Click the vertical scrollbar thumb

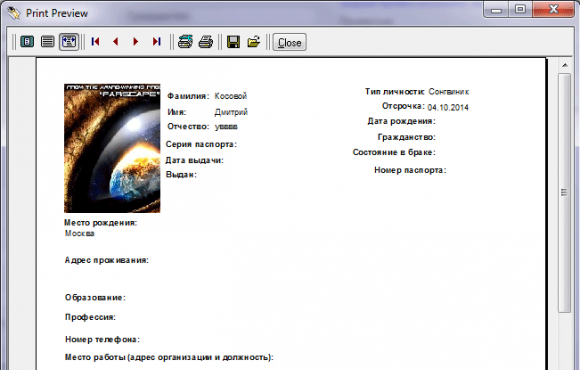564,193
